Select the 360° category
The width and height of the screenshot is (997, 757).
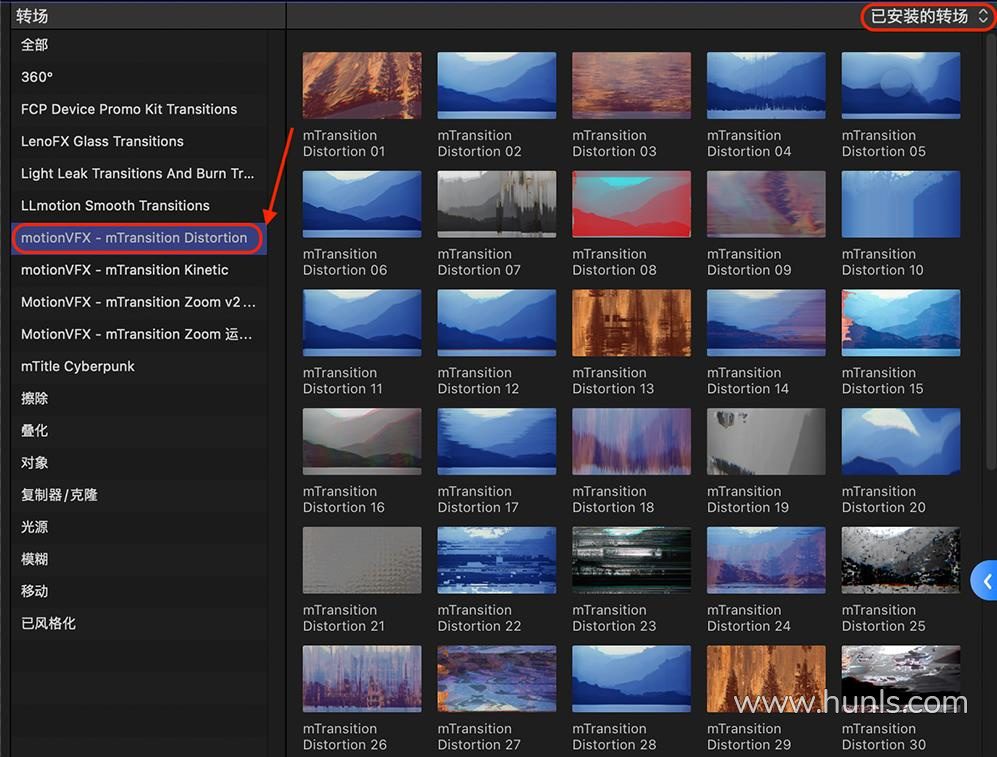click(139, 77)
